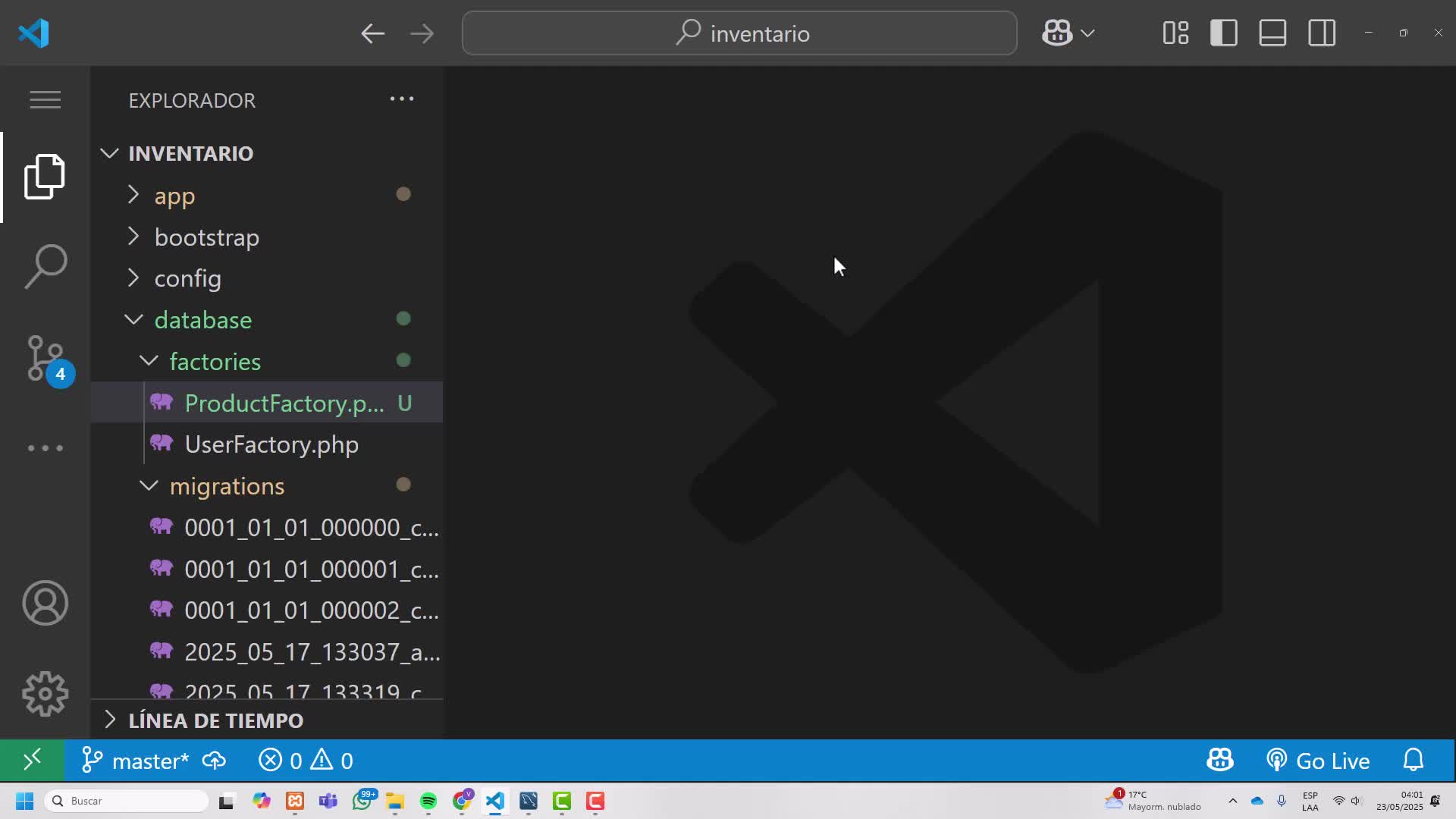Open the Explorer view in the activity bar
Screen dimensions: 1456x819
(45, 177)
